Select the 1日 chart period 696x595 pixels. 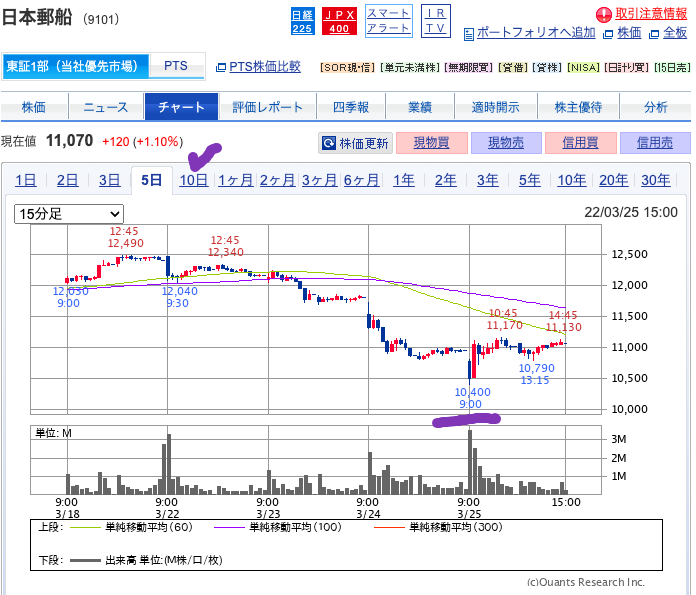[x=26, y=180]
